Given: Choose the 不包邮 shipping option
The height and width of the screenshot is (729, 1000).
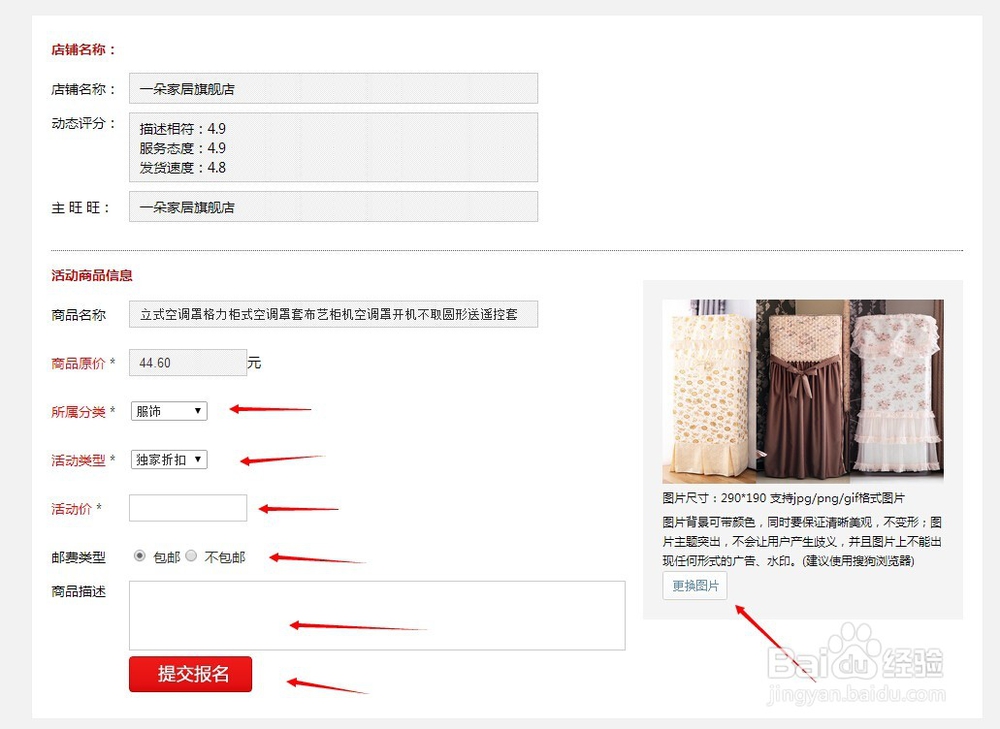Looking at the screenshot, I should coord(192,556).
